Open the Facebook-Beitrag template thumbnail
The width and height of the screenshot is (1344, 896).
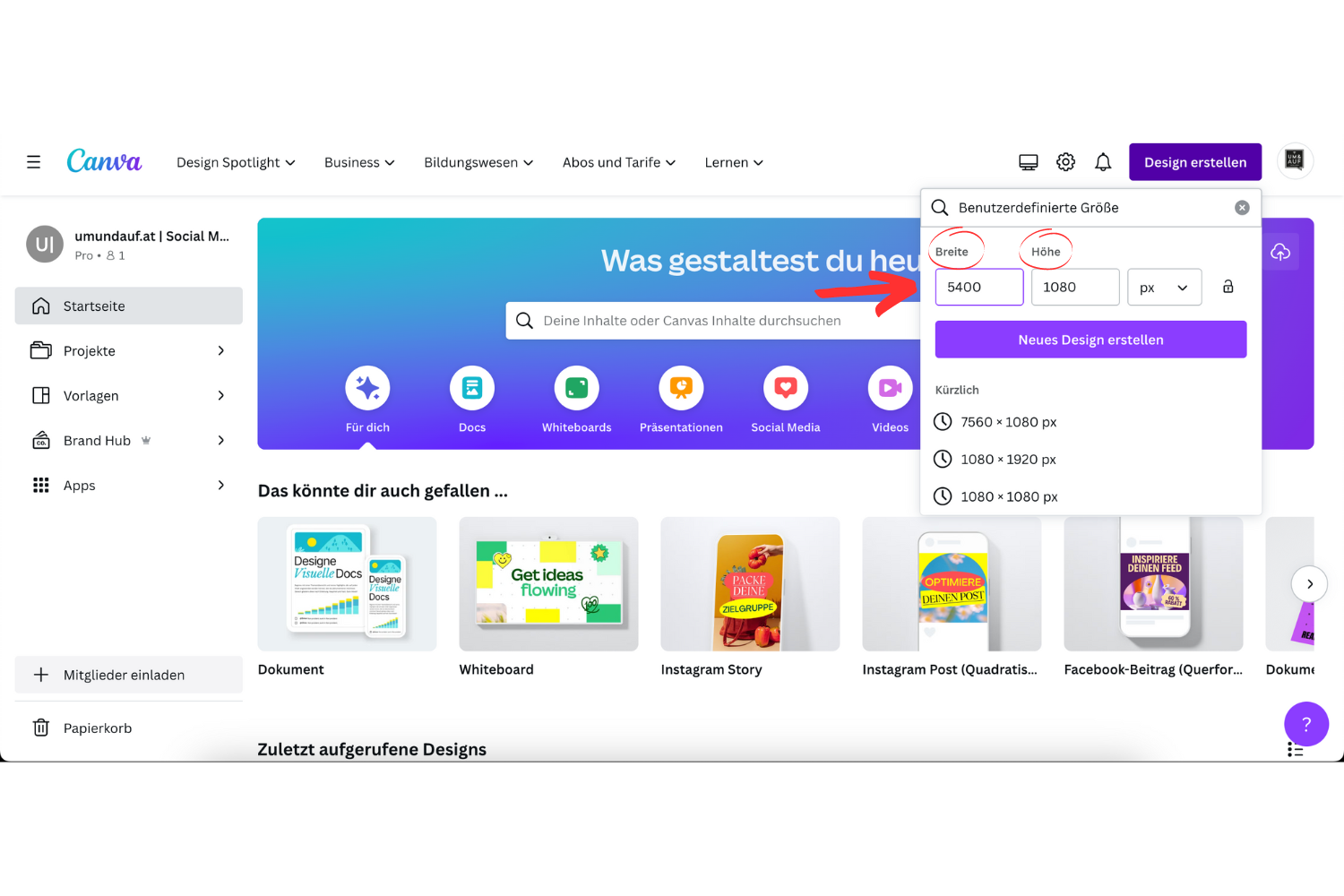(1153, 583)
